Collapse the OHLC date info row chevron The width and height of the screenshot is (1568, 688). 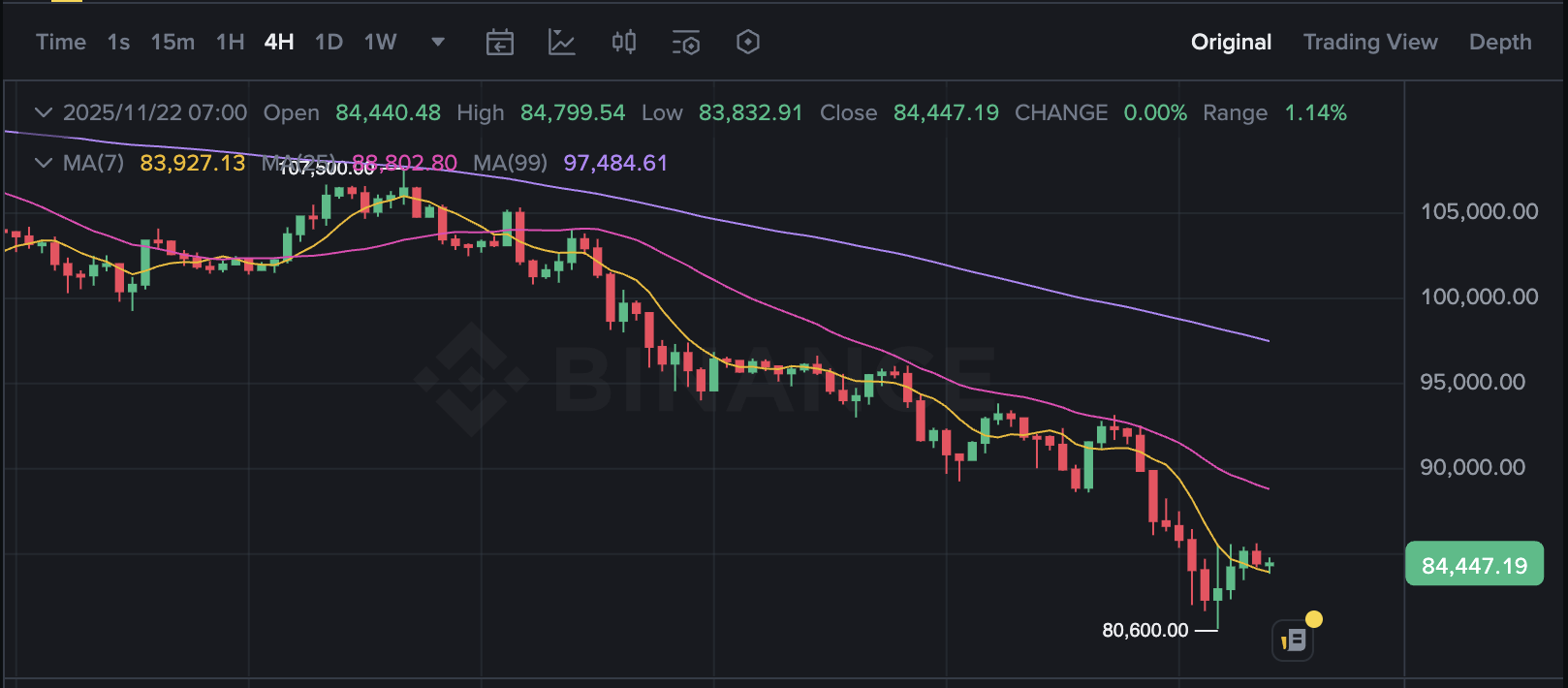click(x=43, y=112)
